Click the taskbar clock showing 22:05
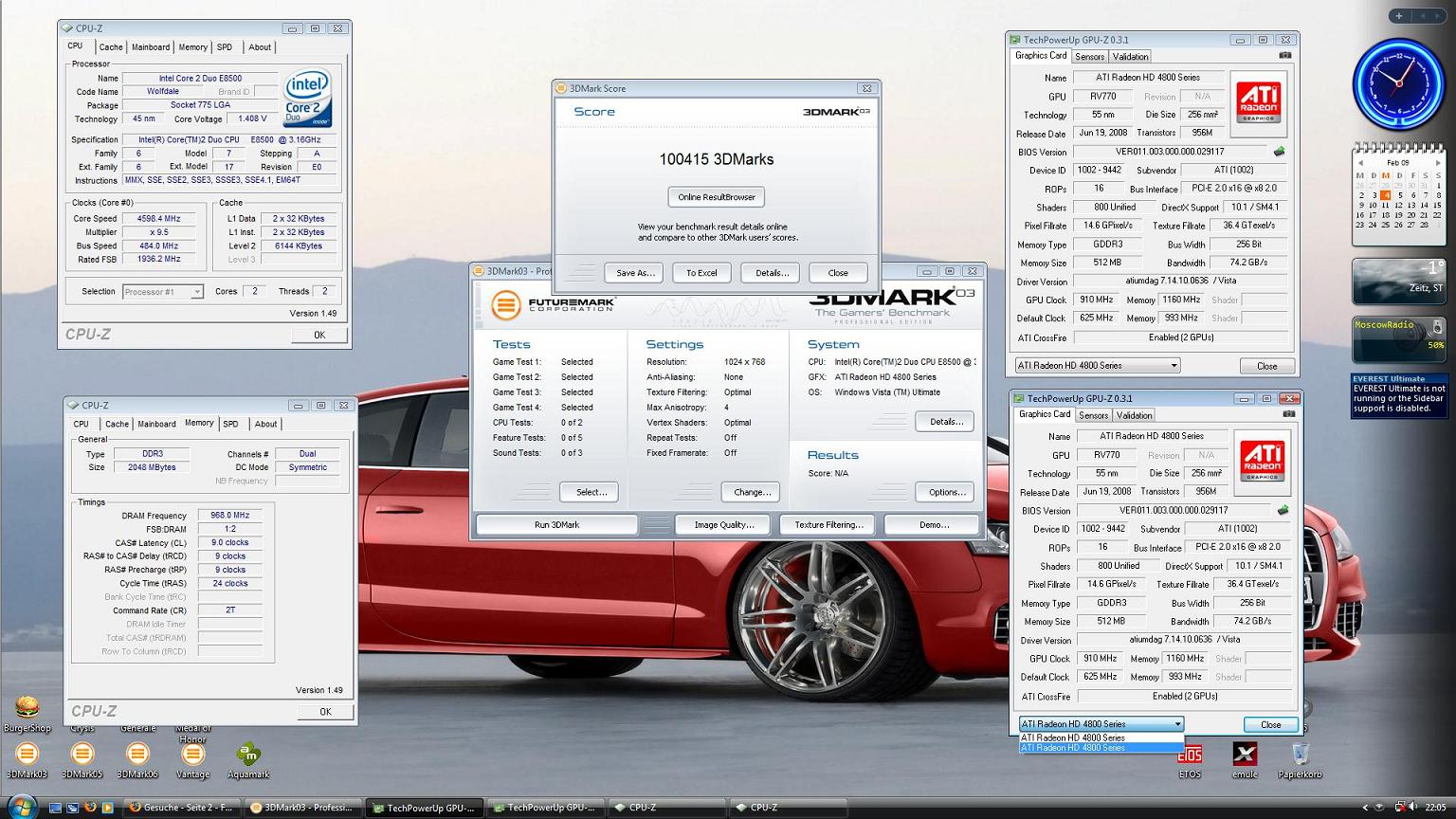 [x=1435, y=808]
